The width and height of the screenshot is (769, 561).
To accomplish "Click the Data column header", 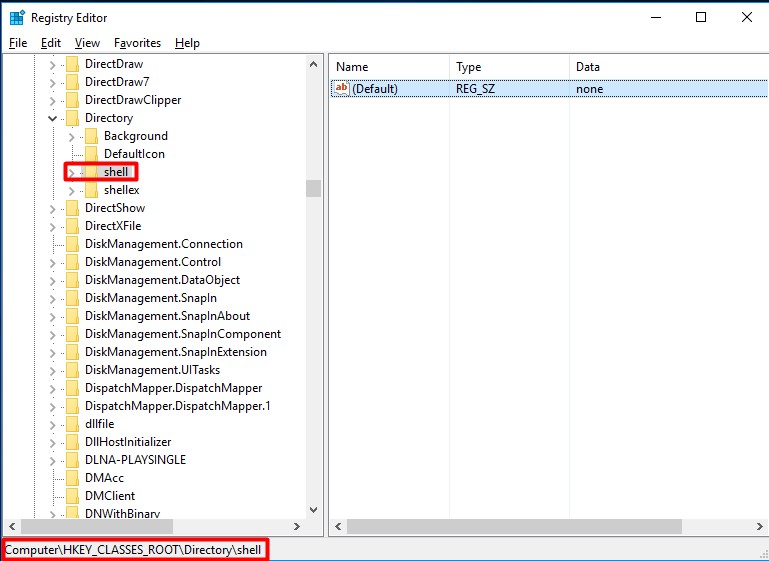I will [669, 67].
